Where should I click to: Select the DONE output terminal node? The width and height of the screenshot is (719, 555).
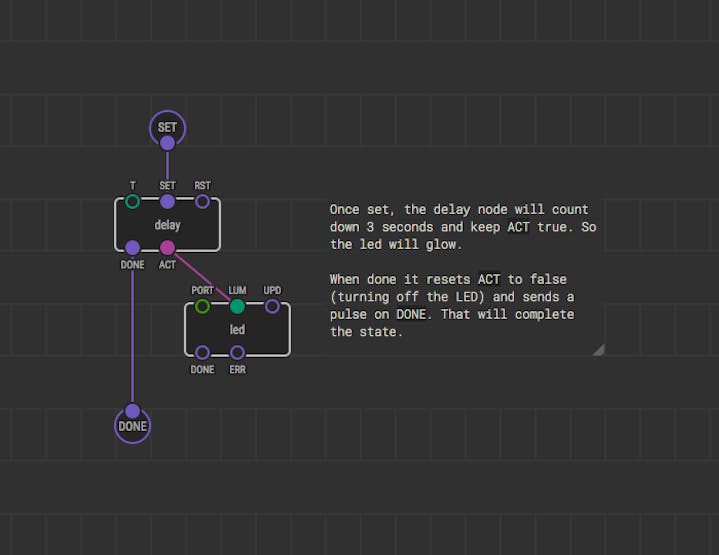tap(133, 426)
